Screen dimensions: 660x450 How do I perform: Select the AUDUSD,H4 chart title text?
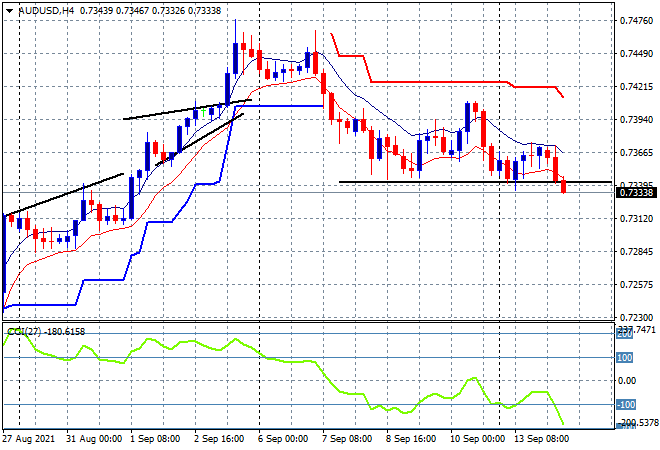46,11
